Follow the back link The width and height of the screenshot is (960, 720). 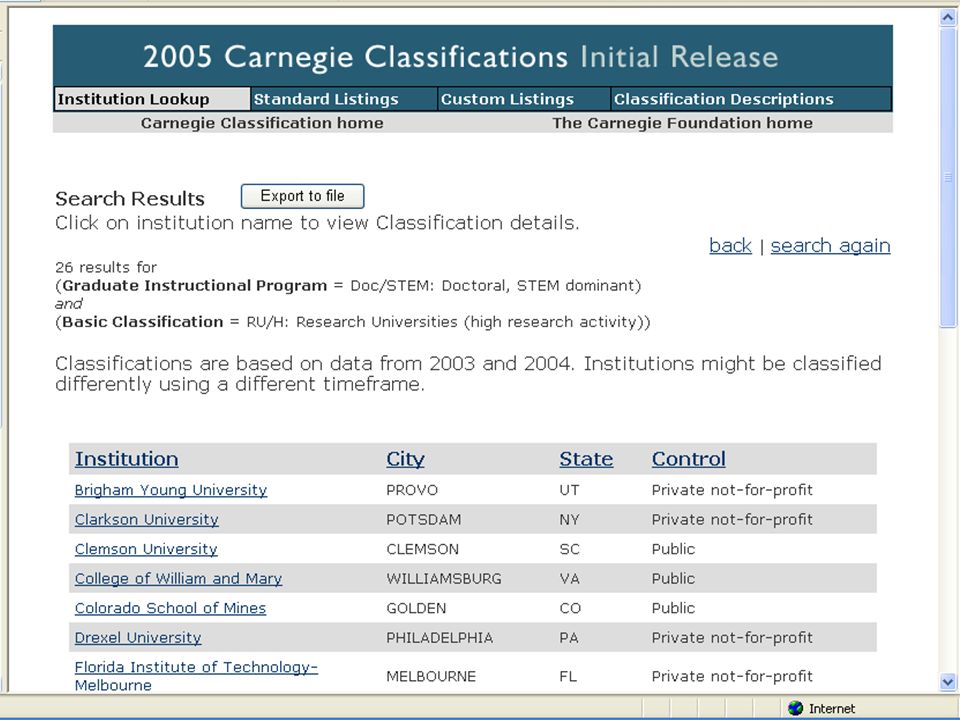click(x=730, y=246)
